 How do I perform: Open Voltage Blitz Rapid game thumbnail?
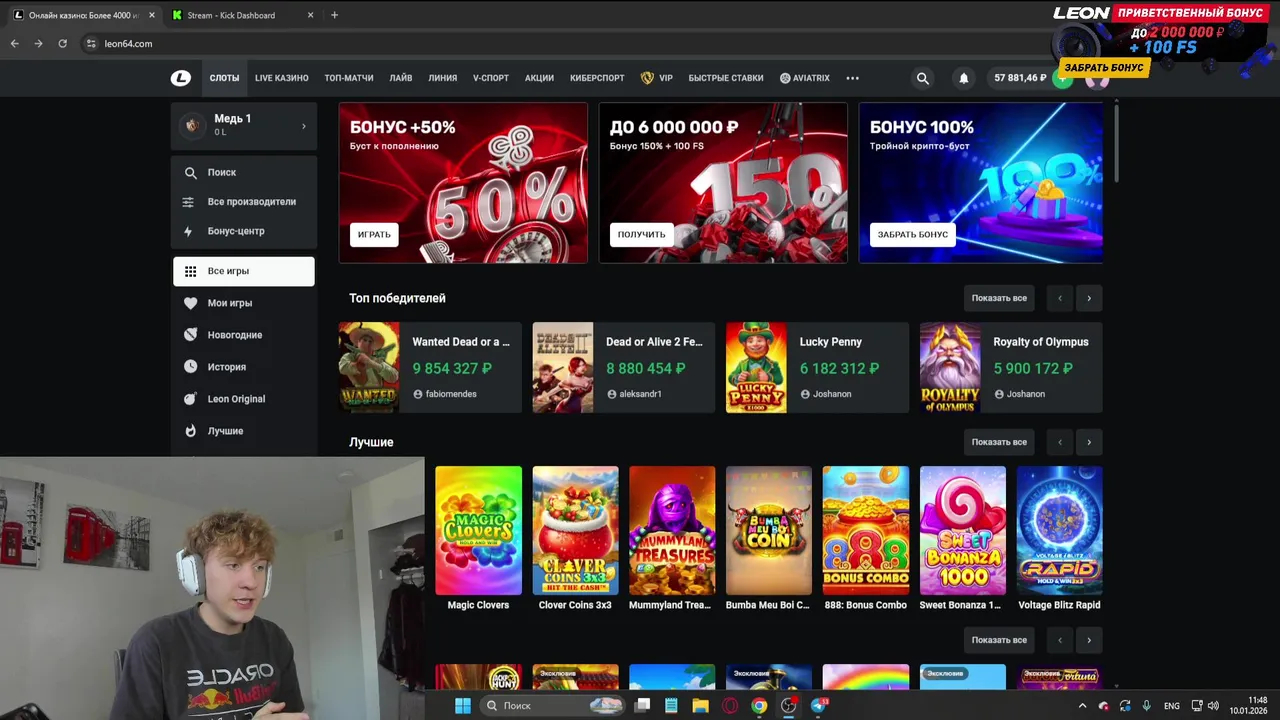(x=1060, y=530)
